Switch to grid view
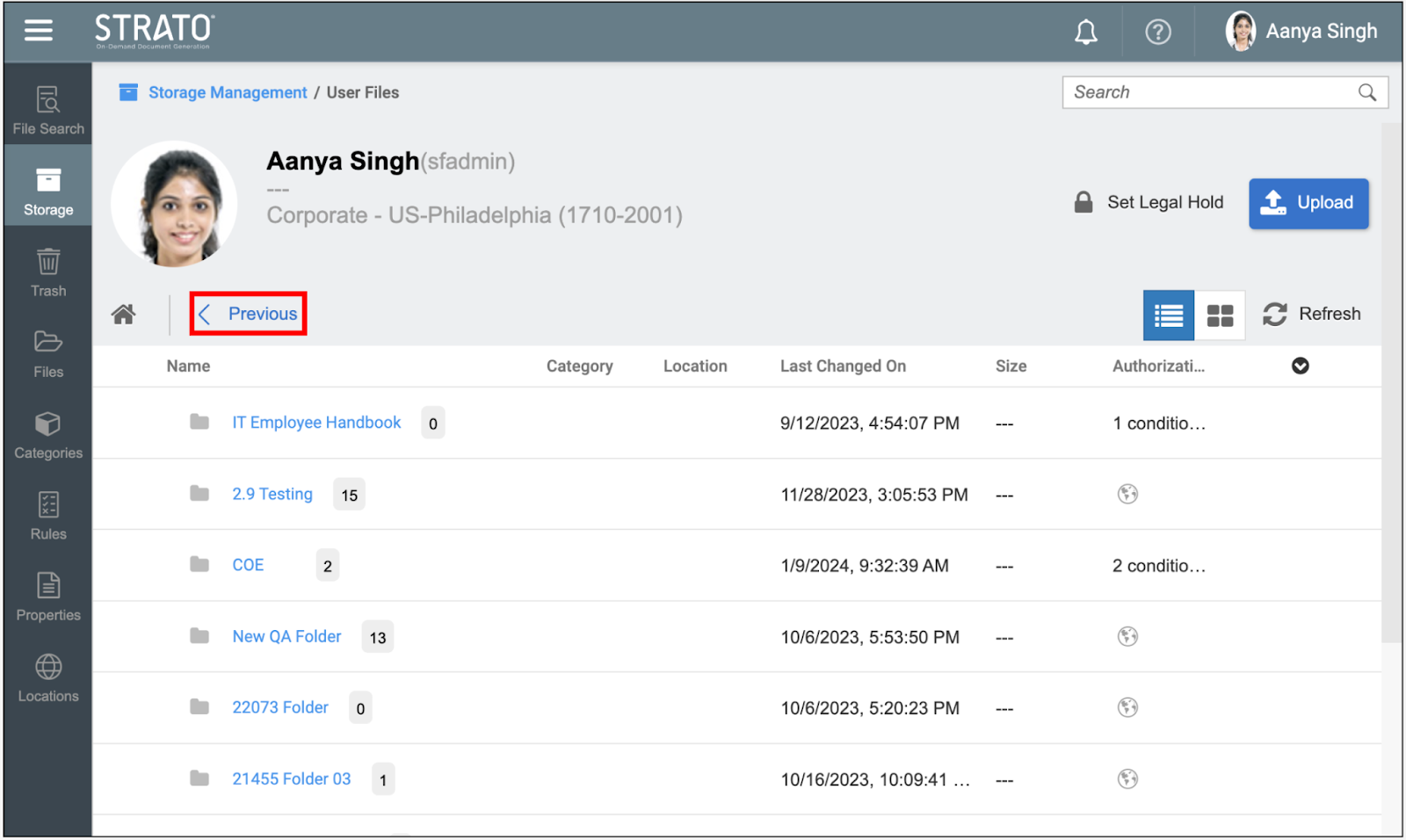The width and height of the screenshot is (1406, 840). tap(1220, 315)
